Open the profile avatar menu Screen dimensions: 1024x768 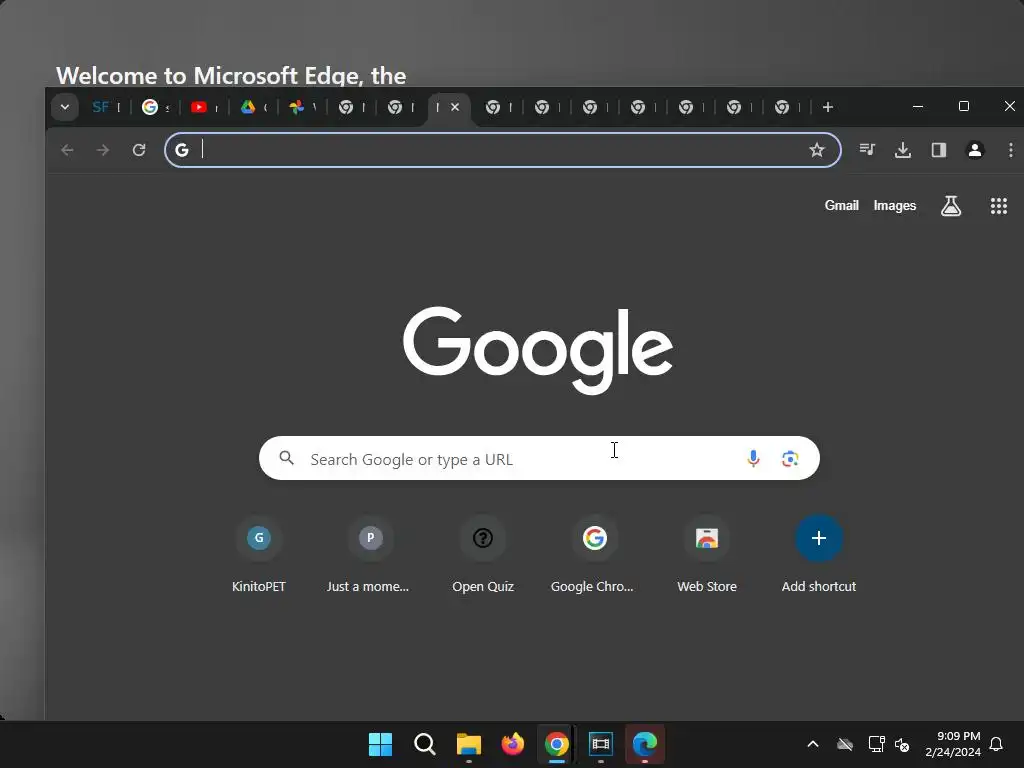coord(975,150)
